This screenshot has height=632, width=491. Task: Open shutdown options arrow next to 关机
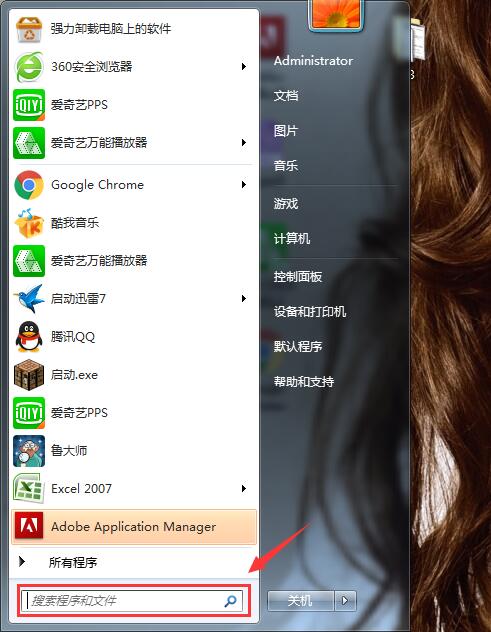[x=345, y=601]
